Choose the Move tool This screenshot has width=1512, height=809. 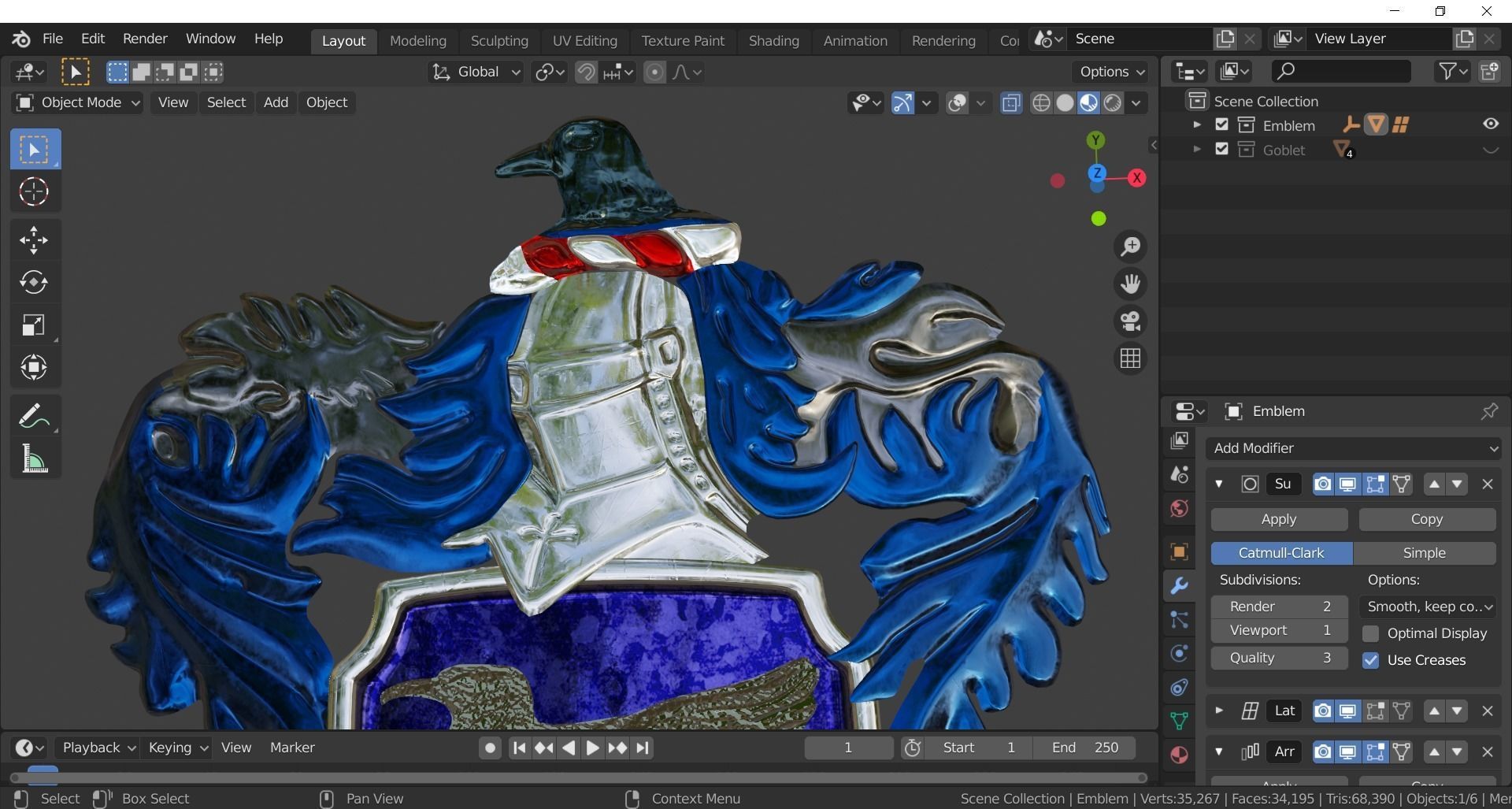pyautogui.click(x=34, y=240)
